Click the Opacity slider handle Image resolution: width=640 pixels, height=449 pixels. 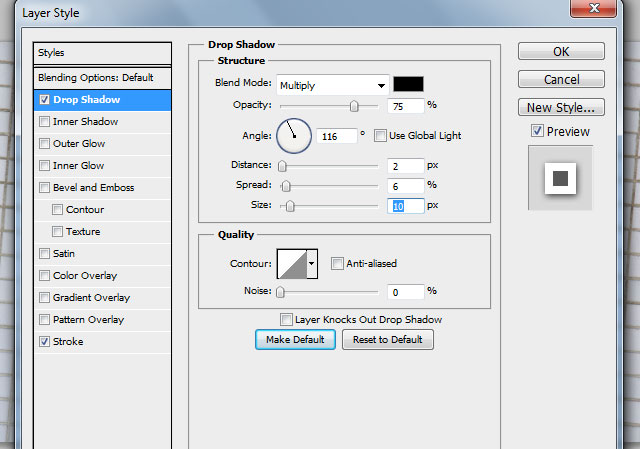point(354,106)
